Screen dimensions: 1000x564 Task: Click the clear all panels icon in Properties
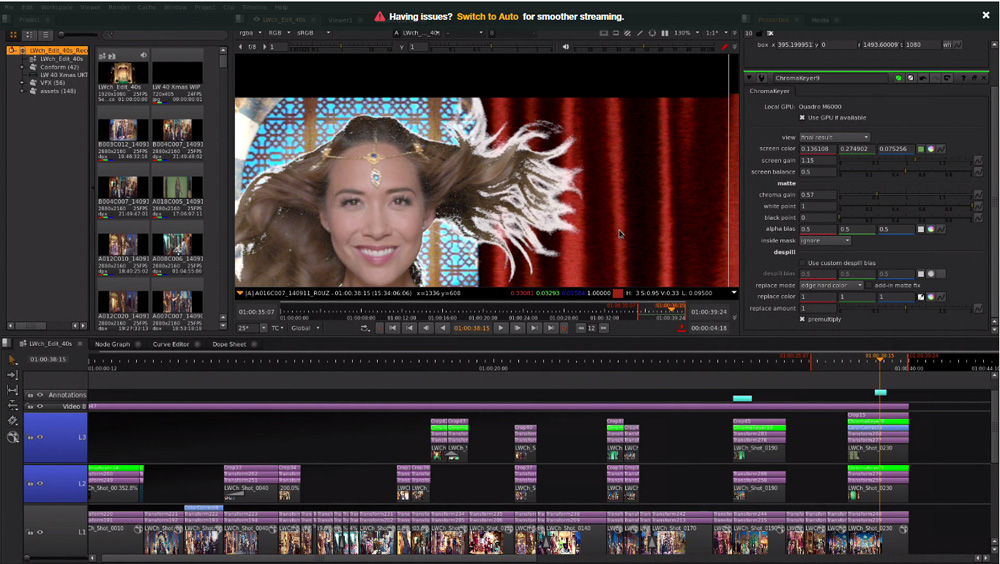click(770, 33)
